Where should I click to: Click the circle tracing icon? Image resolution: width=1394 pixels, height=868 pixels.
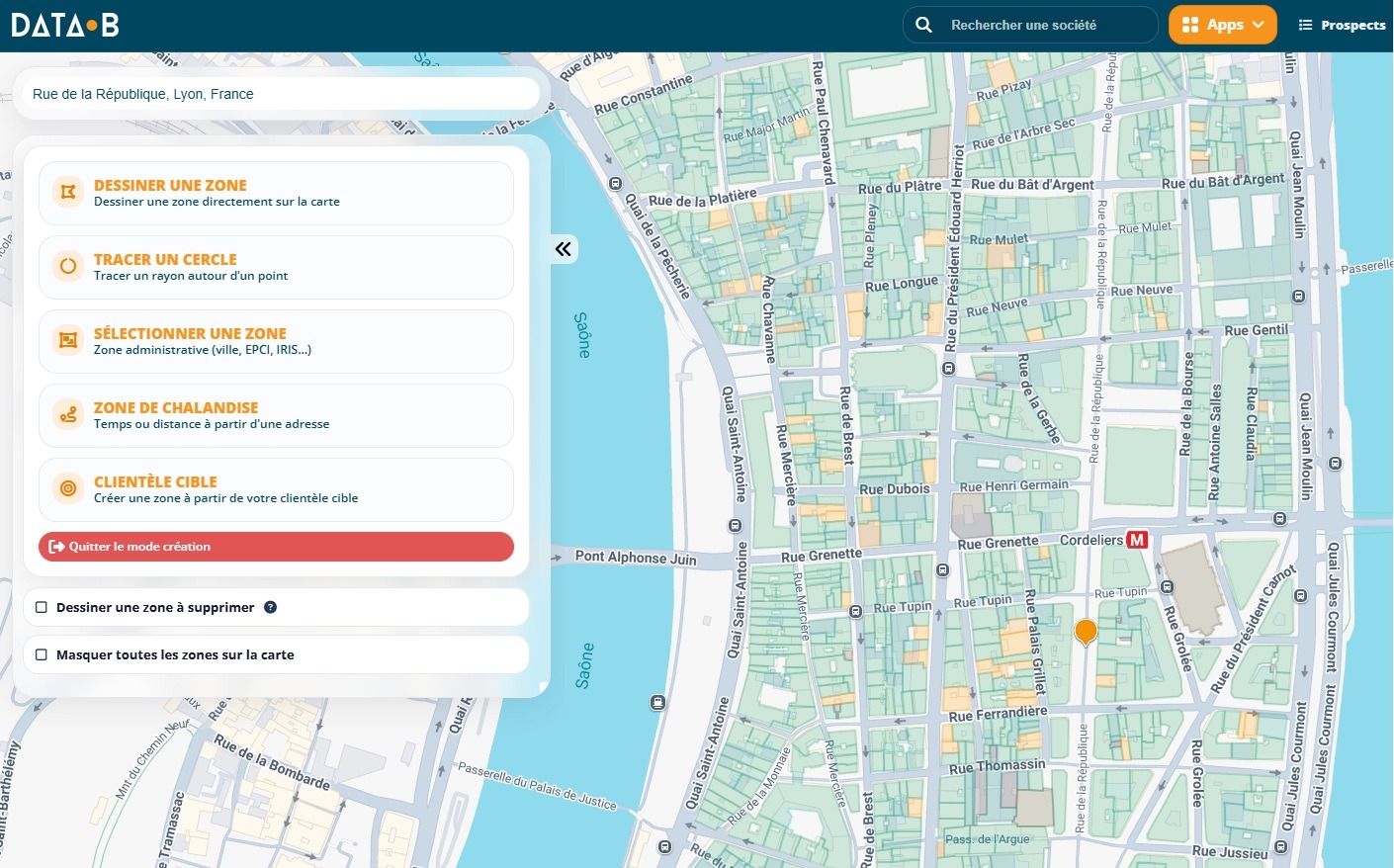click(68, 266)
